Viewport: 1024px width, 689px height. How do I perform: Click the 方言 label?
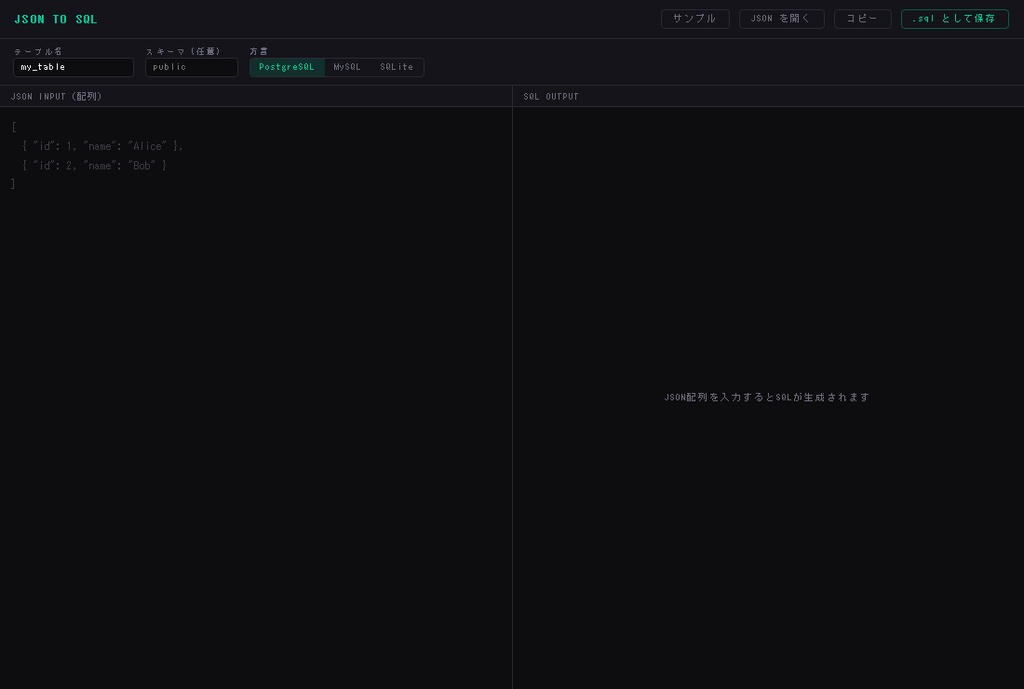[259, 52]
